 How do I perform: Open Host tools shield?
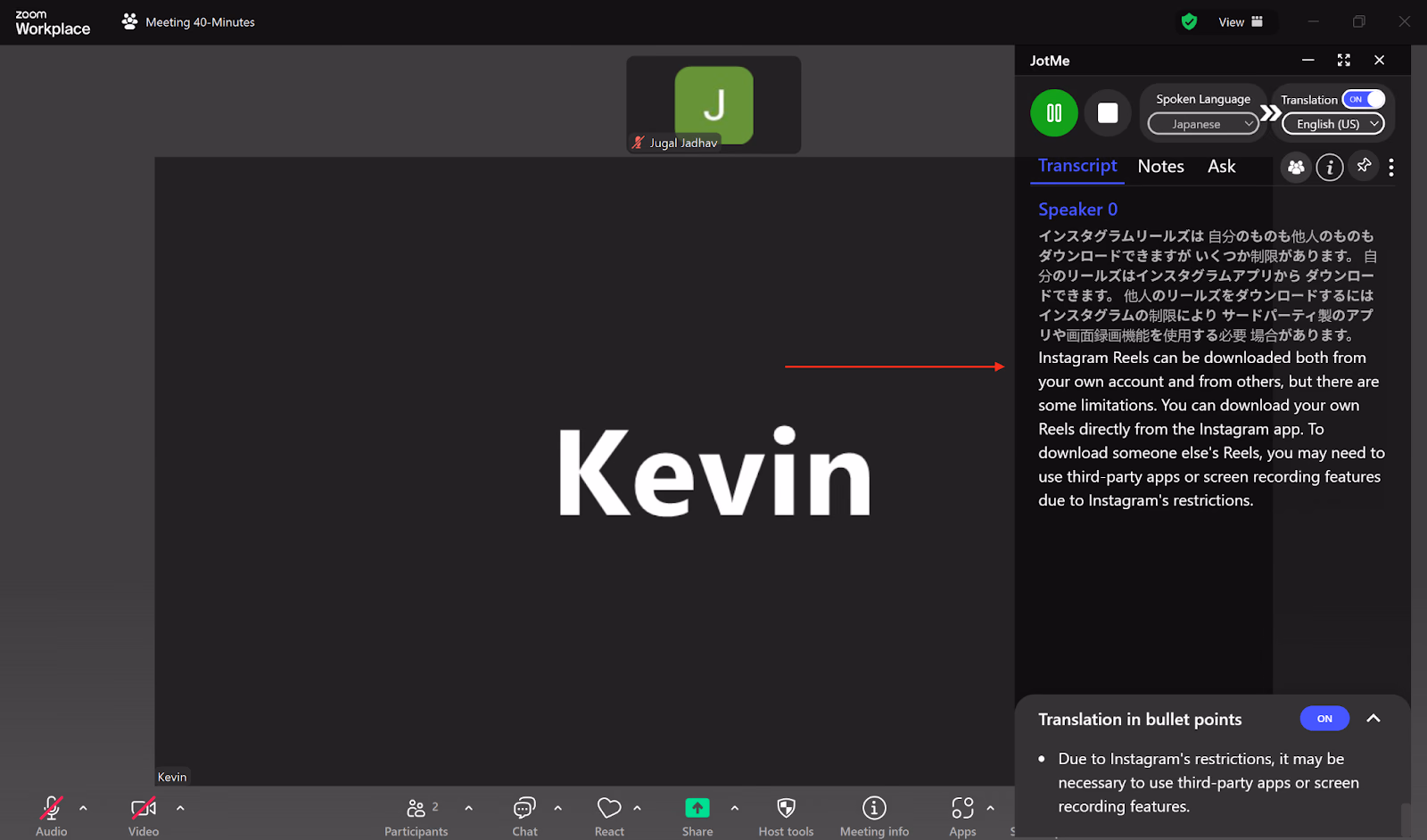tap(786, 815)
